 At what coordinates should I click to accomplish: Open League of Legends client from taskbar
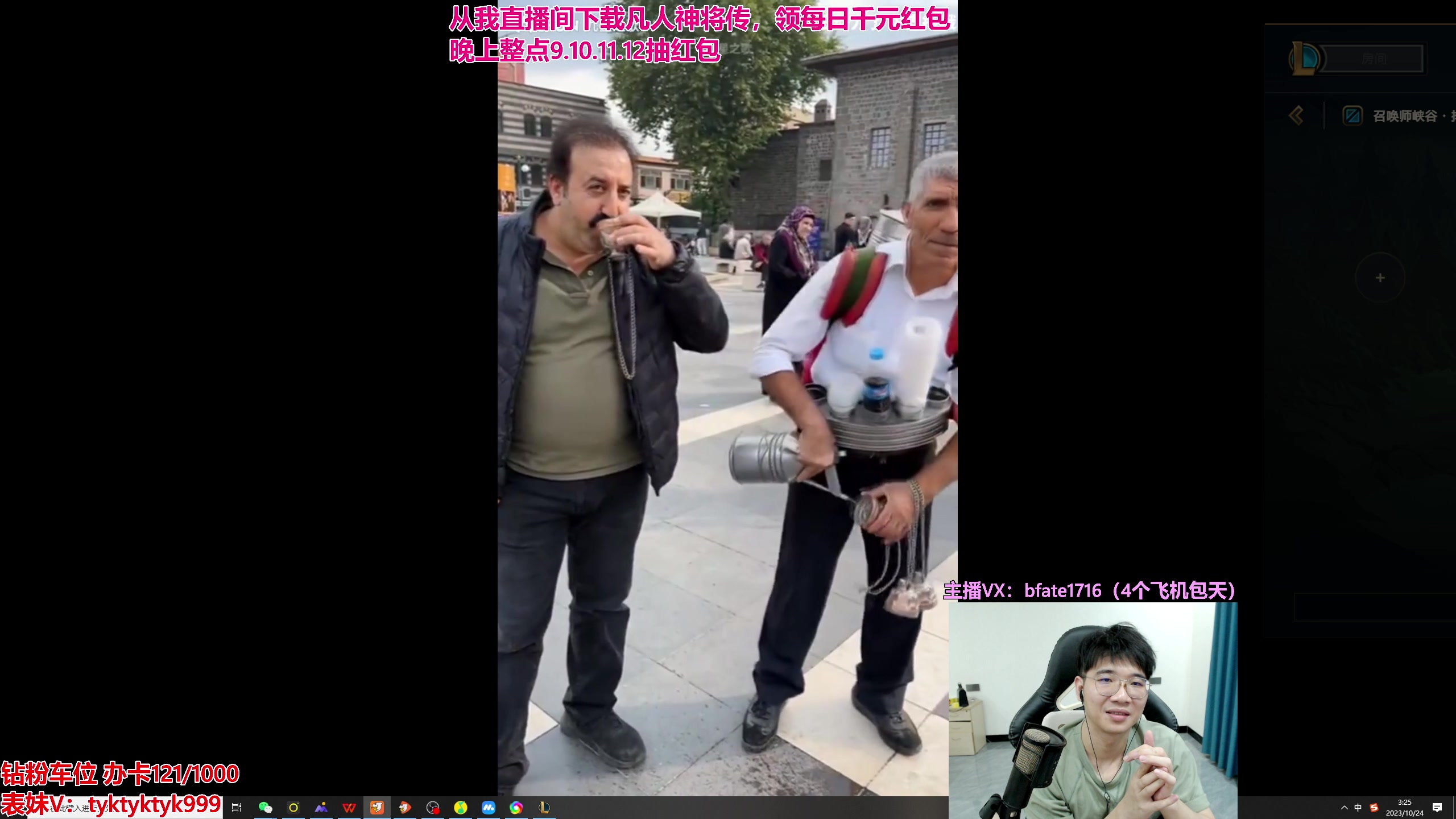(x=544, y=807)
